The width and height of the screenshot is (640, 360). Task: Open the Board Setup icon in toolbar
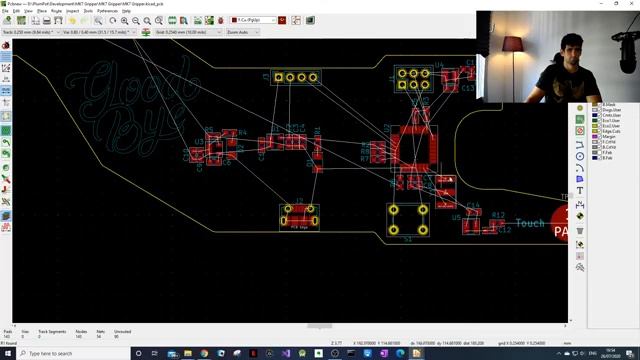[21, 20]
